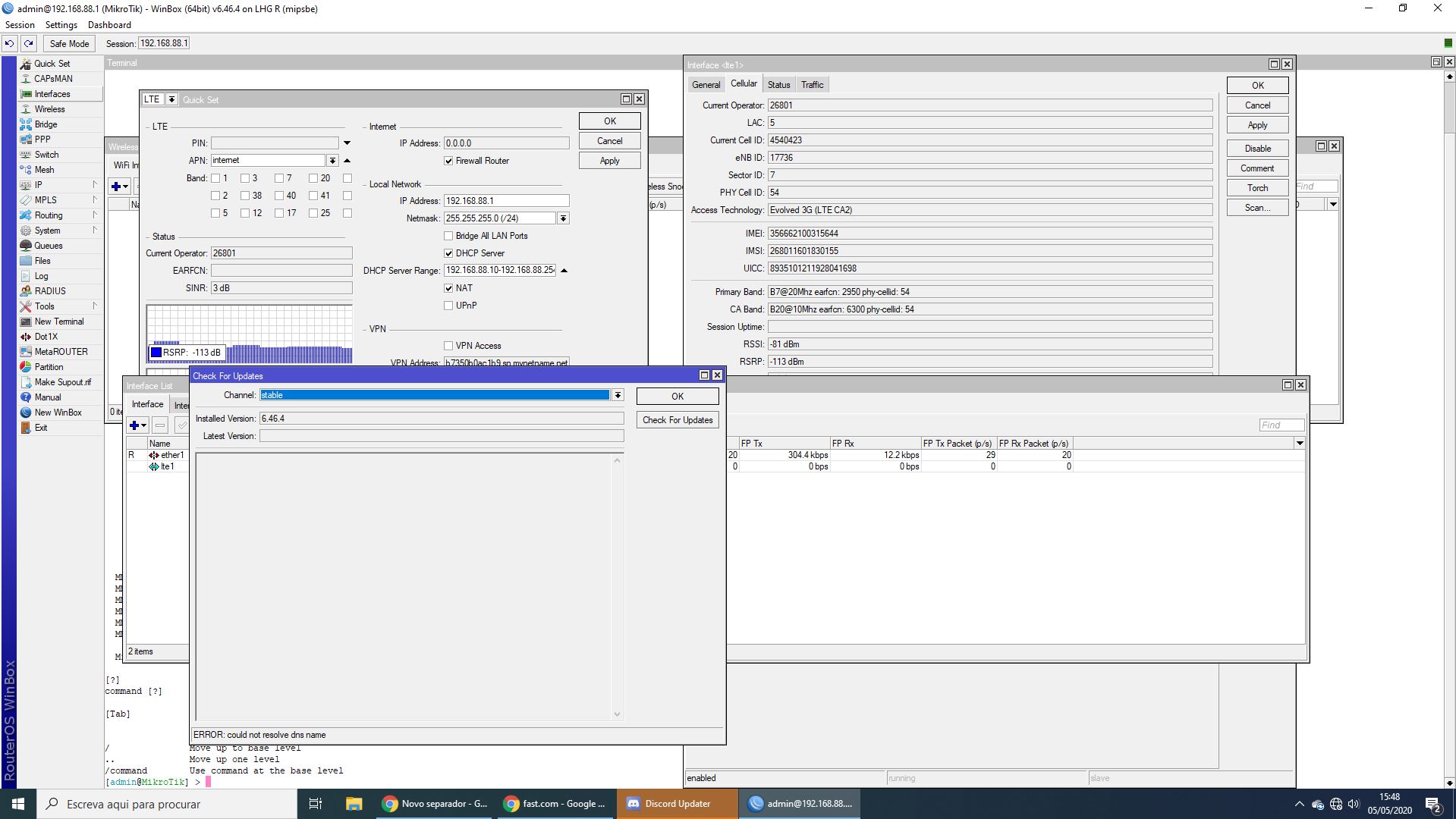1456x819 pixels.
Task: Click the Check For Updates button
Action: click(x=677, y=420)
